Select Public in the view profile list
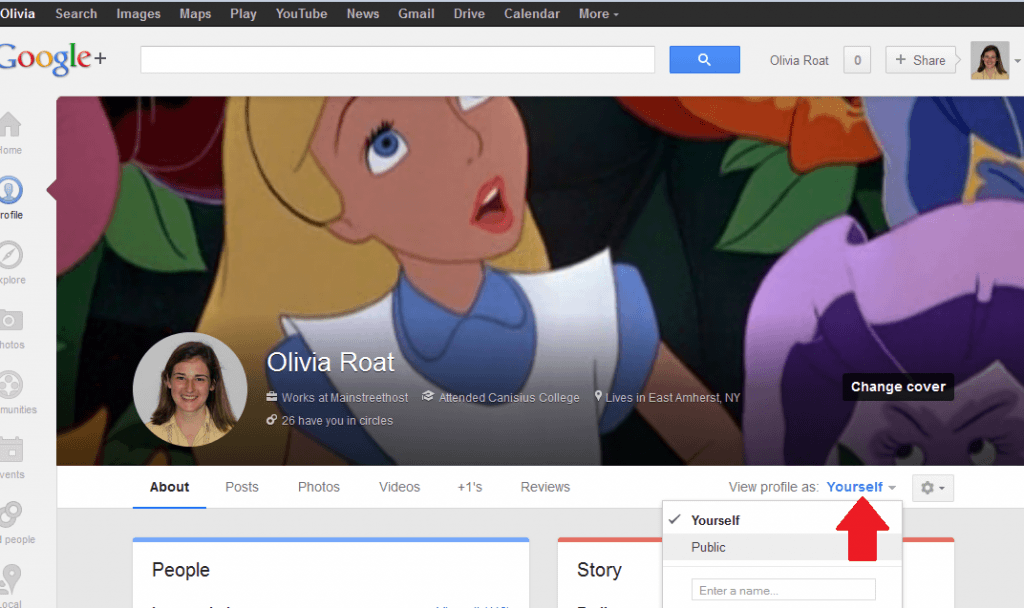The height and width of the screenshot is (608, 1024). [x=708, y=547]
